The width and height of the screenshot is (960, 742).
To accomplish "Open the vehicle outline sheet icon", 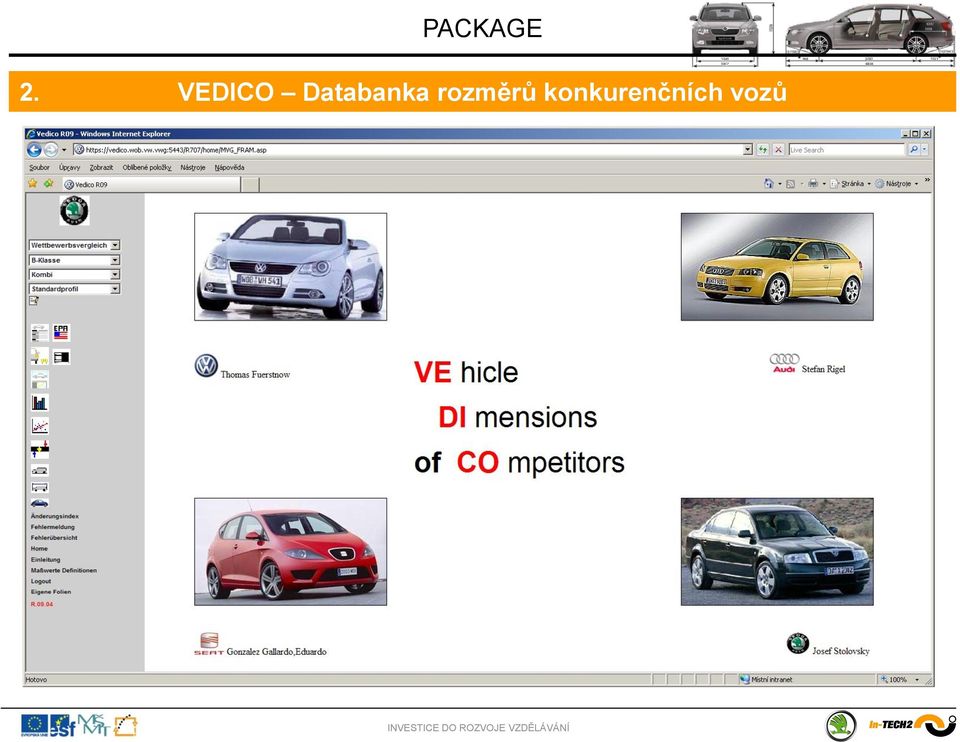I will [x=39, y=380].
